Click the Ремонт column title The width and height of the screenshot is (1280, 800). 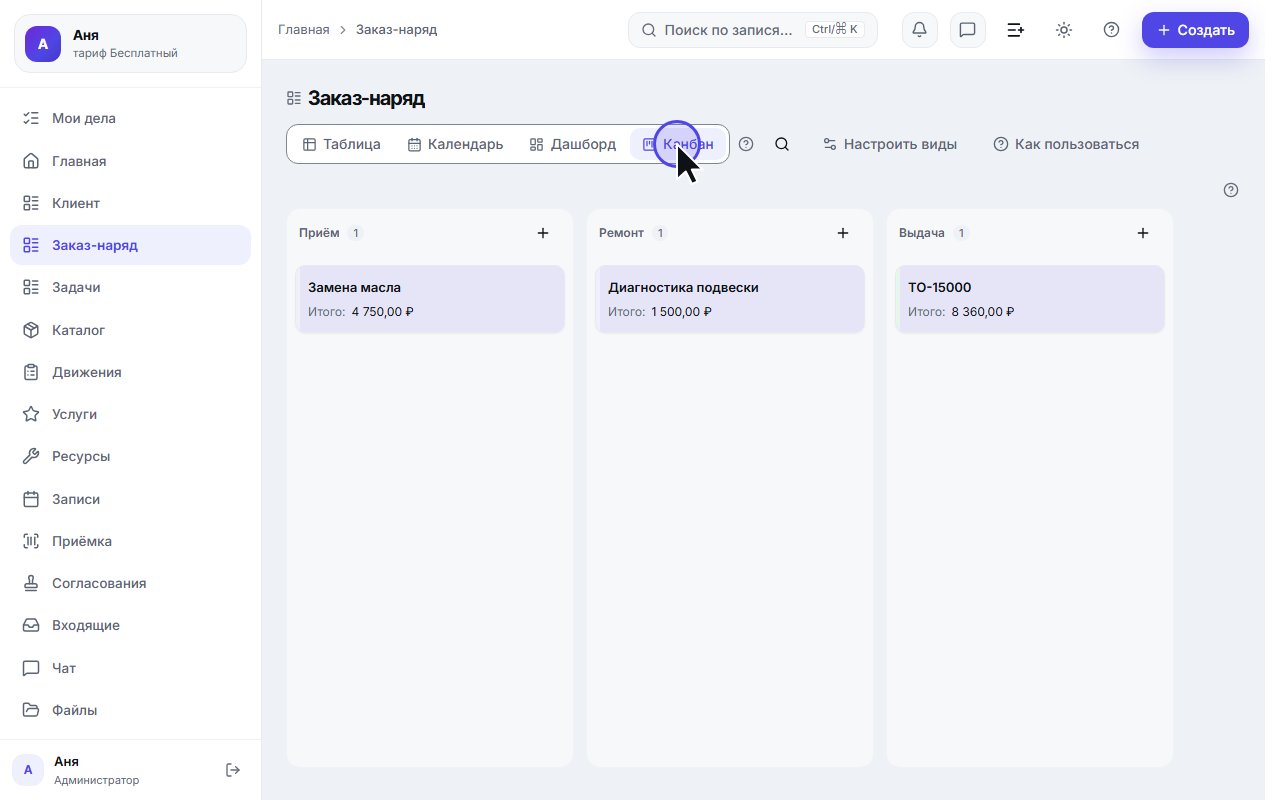621,233
